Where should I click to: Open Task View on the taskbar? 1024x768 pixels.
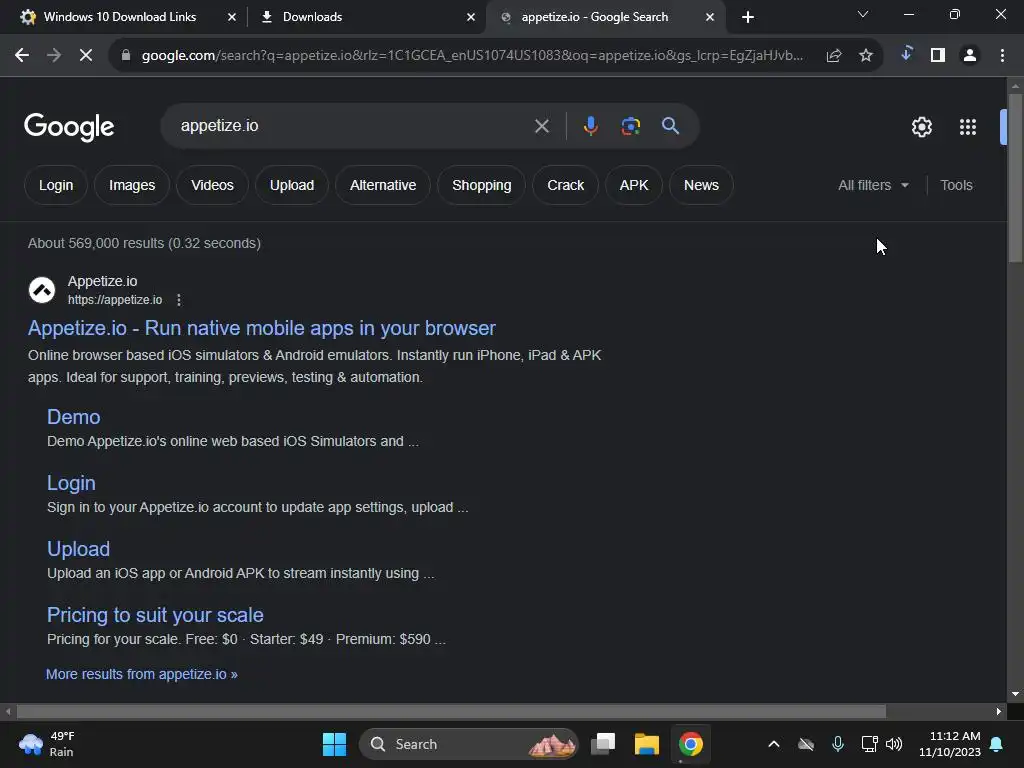[x=603, y=744]
